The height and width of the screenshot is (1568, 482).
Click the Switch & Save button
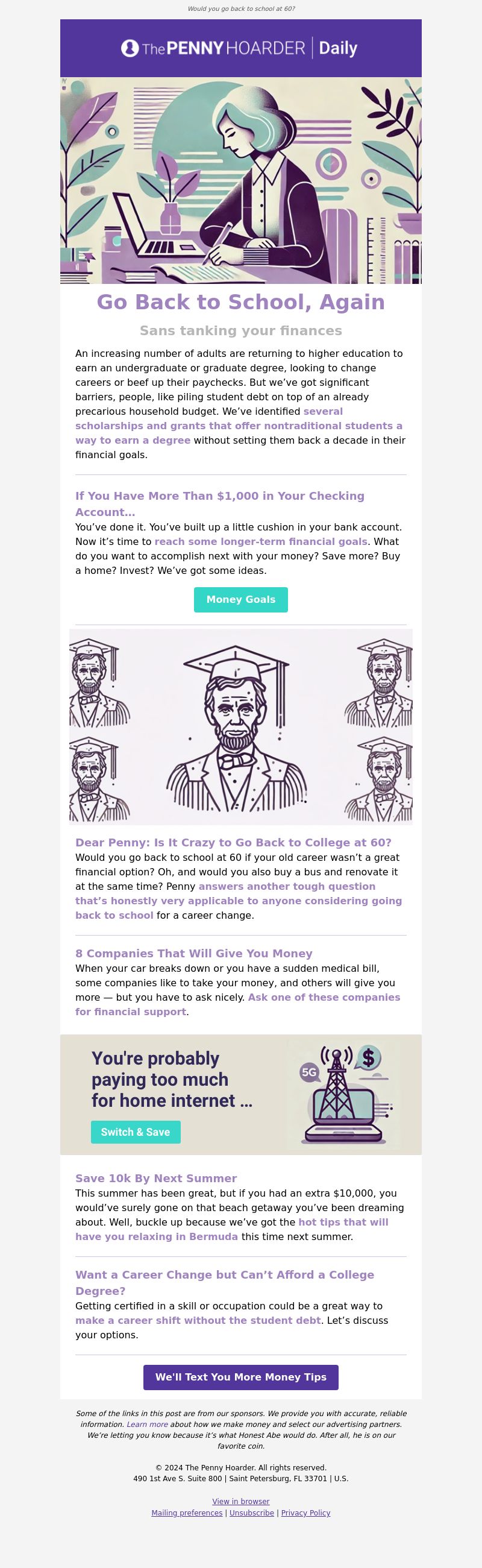136,1132
